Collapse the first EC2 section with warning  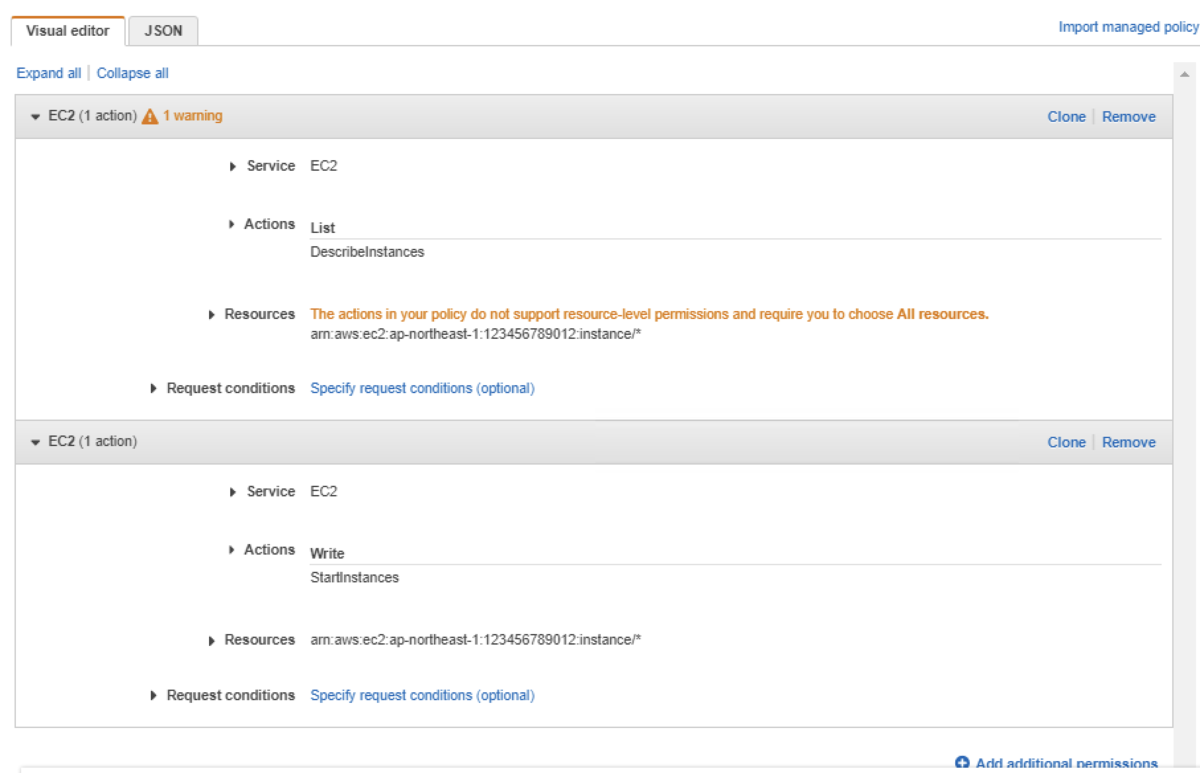click(x=36, y=116)
